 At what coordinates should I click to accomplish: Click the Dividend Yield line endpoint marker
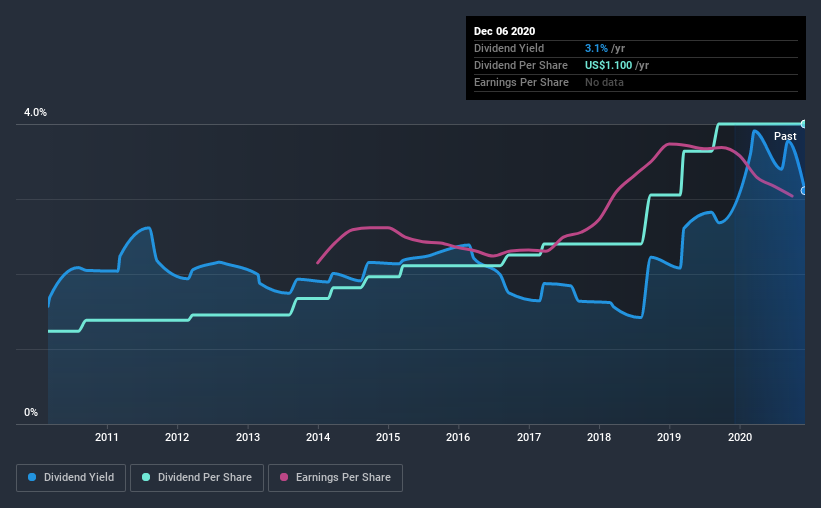[x=804, y=191]
